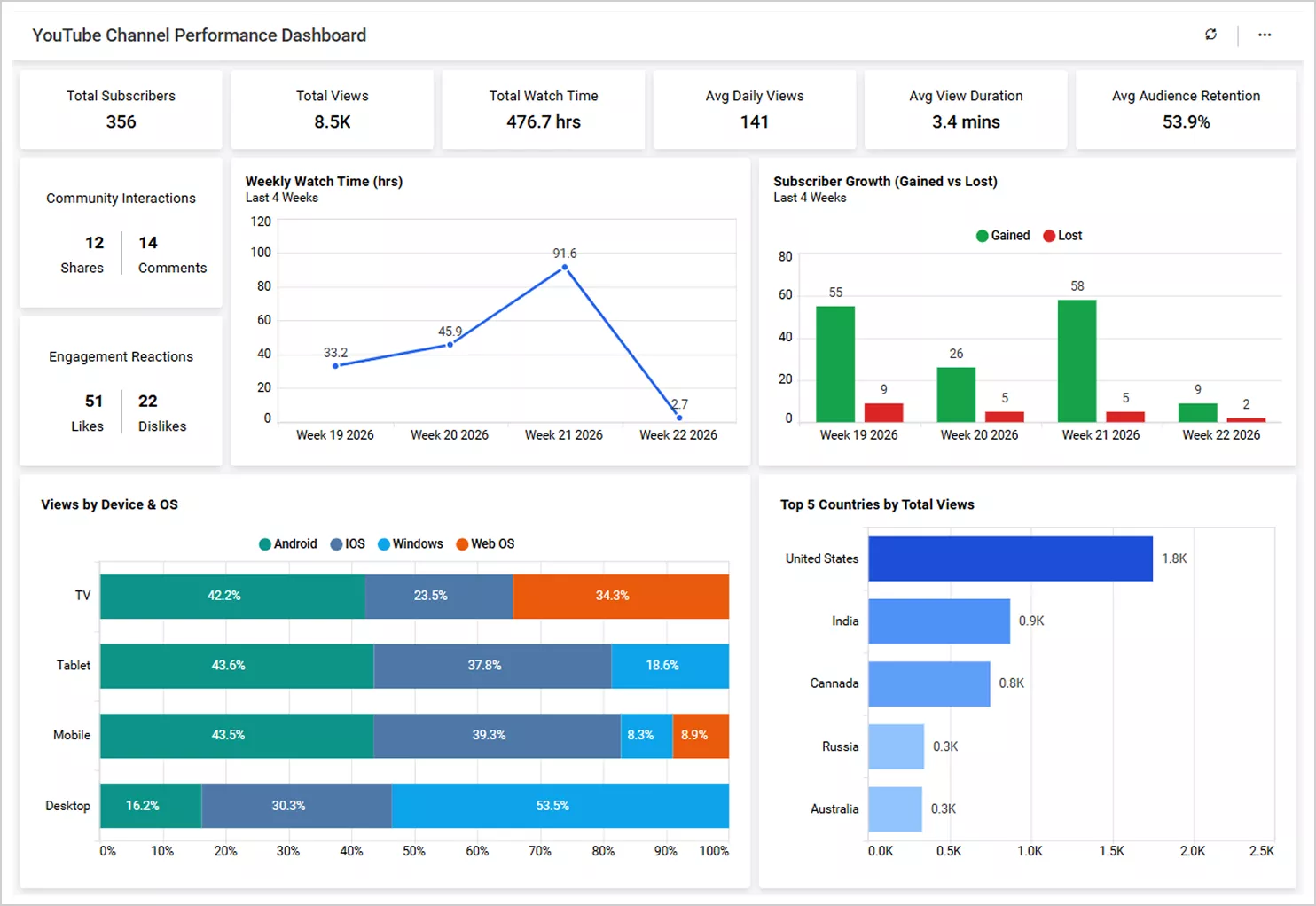Click the Mobile IOS 39.3% segment
Image resolution: width=1316 pixels, height=906 pixels.
click(x=497, y=736)
